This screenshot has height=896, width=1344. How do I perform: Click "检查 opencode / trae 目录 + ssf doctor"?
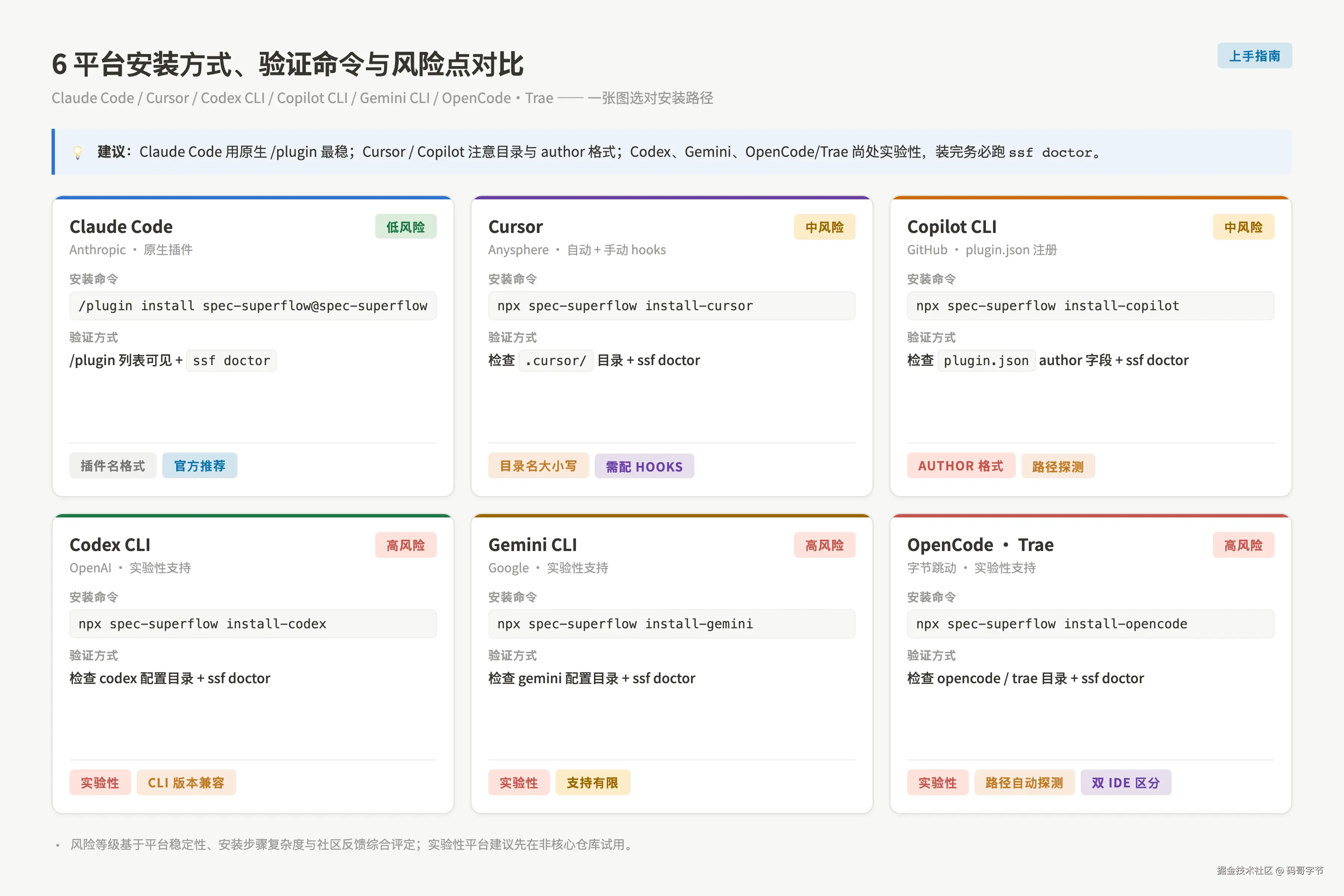1026,678
